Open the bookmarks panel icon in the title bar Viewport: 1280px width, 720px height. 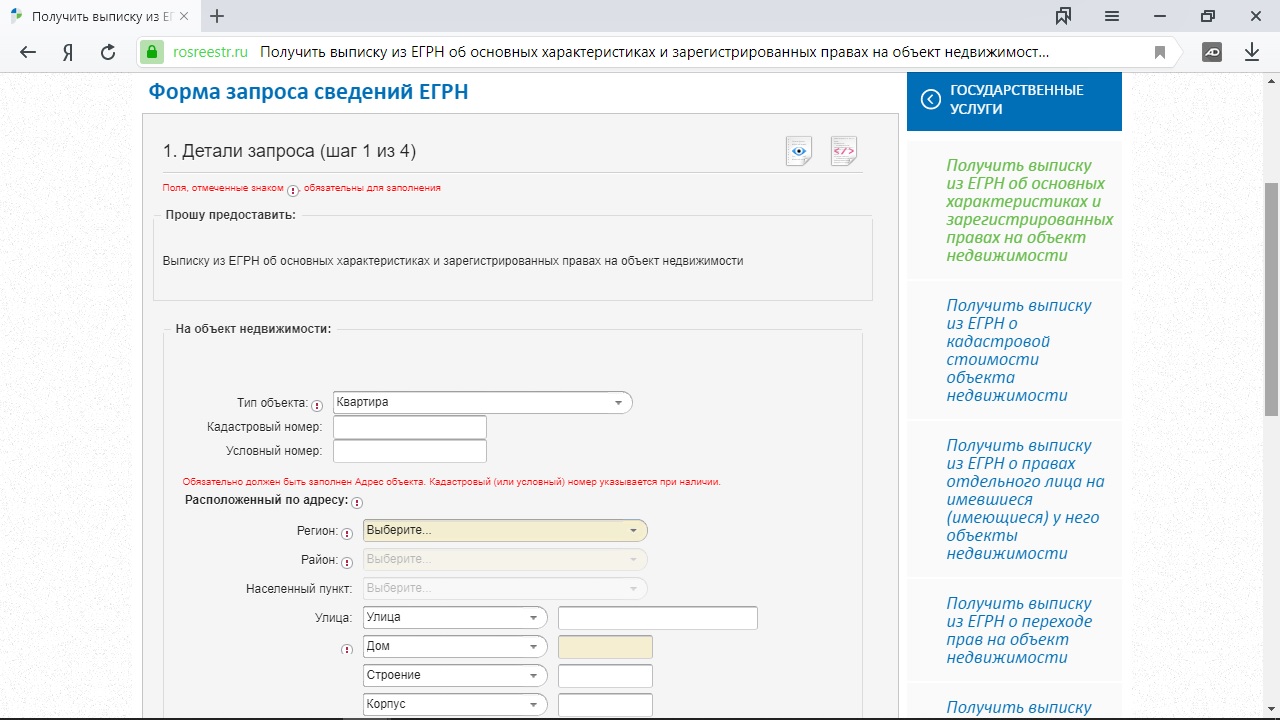pyautogui.click(x=1063, y=16)
